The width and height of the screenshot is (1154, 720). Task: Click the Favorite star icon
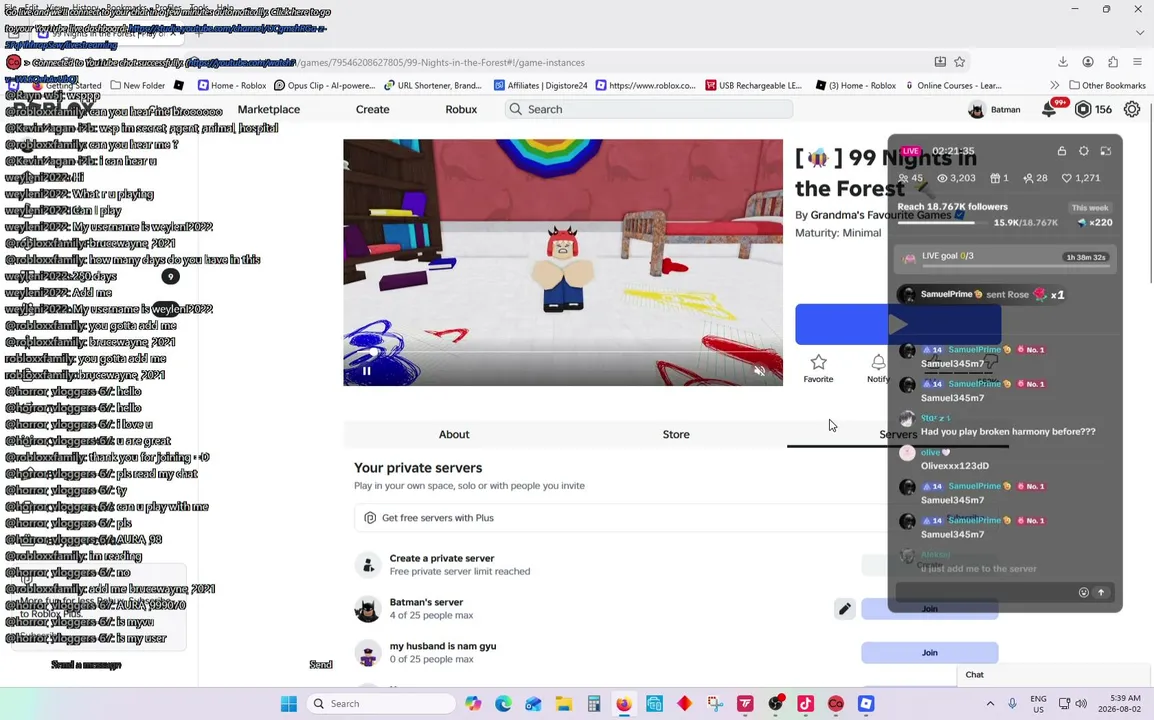coord(818,362)
